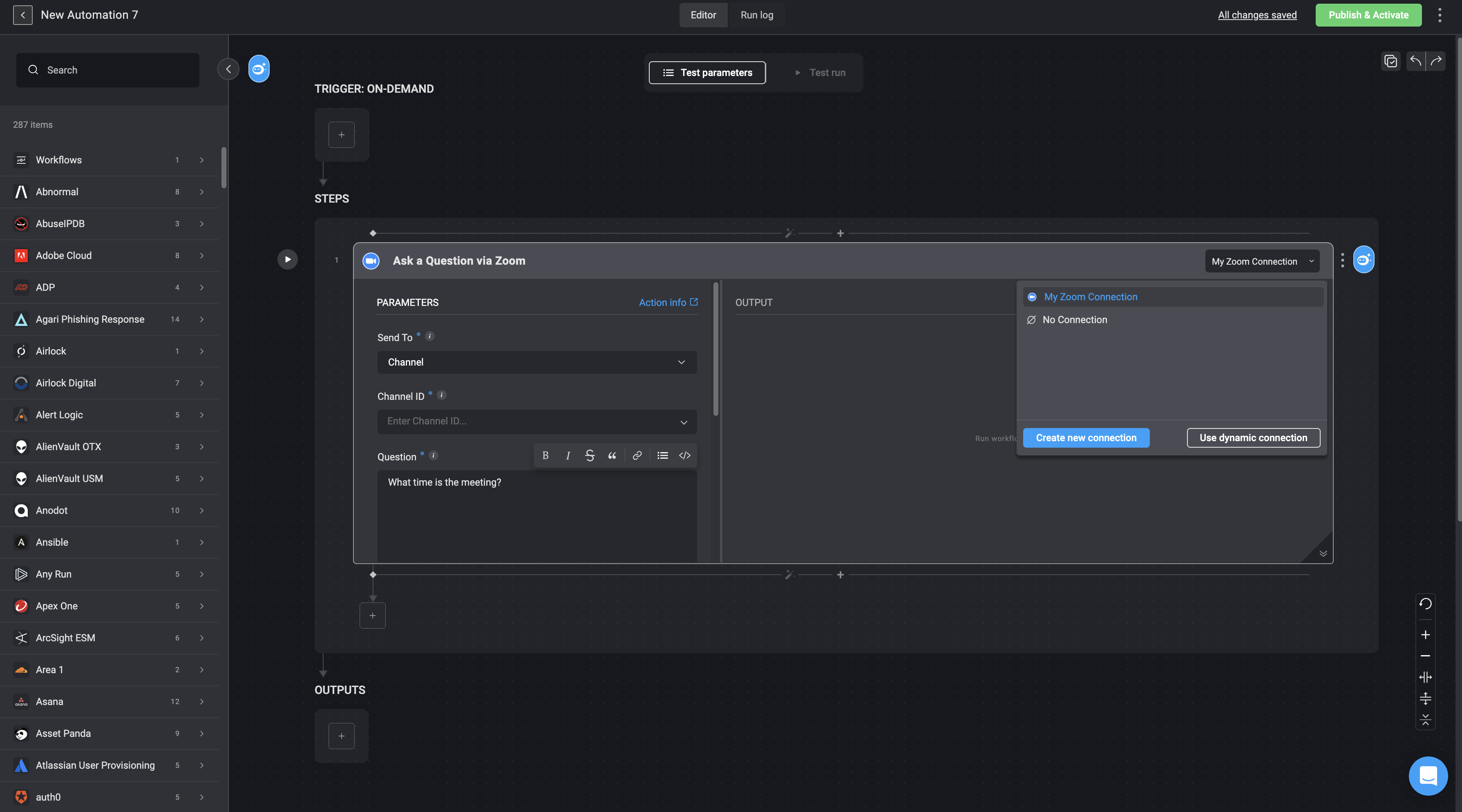Click Use dynamic connection
Screen dimensions: 1462x812
tap(1253, 437)
